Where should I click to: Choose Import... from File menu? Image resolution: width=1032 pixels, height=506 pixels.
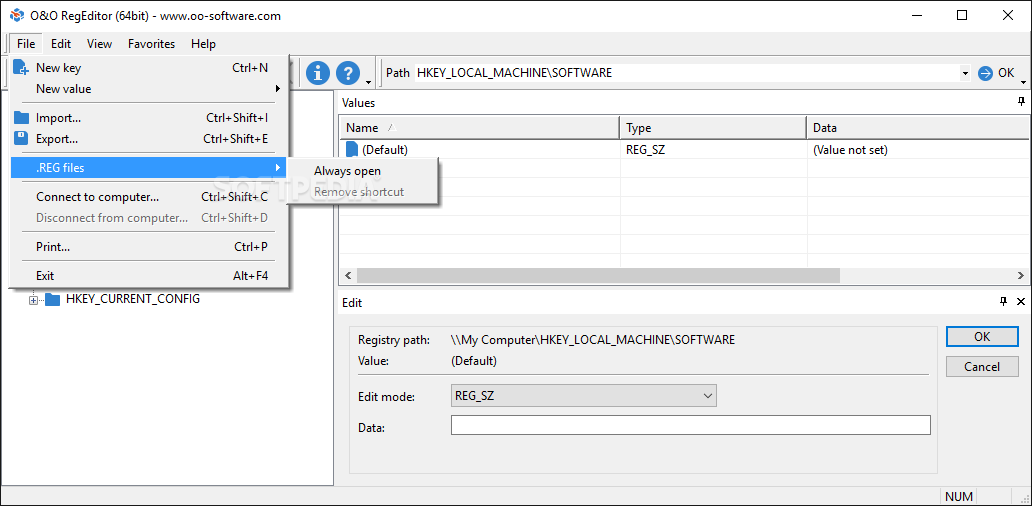[x=149, y=118]
